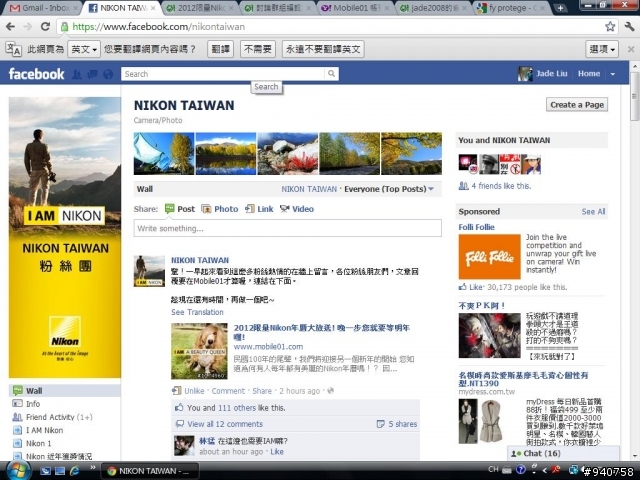This screenshot has width=640, height=480.
Task: Click Comment on the NIKON TAIWAN post
Action: pos(228,391)
